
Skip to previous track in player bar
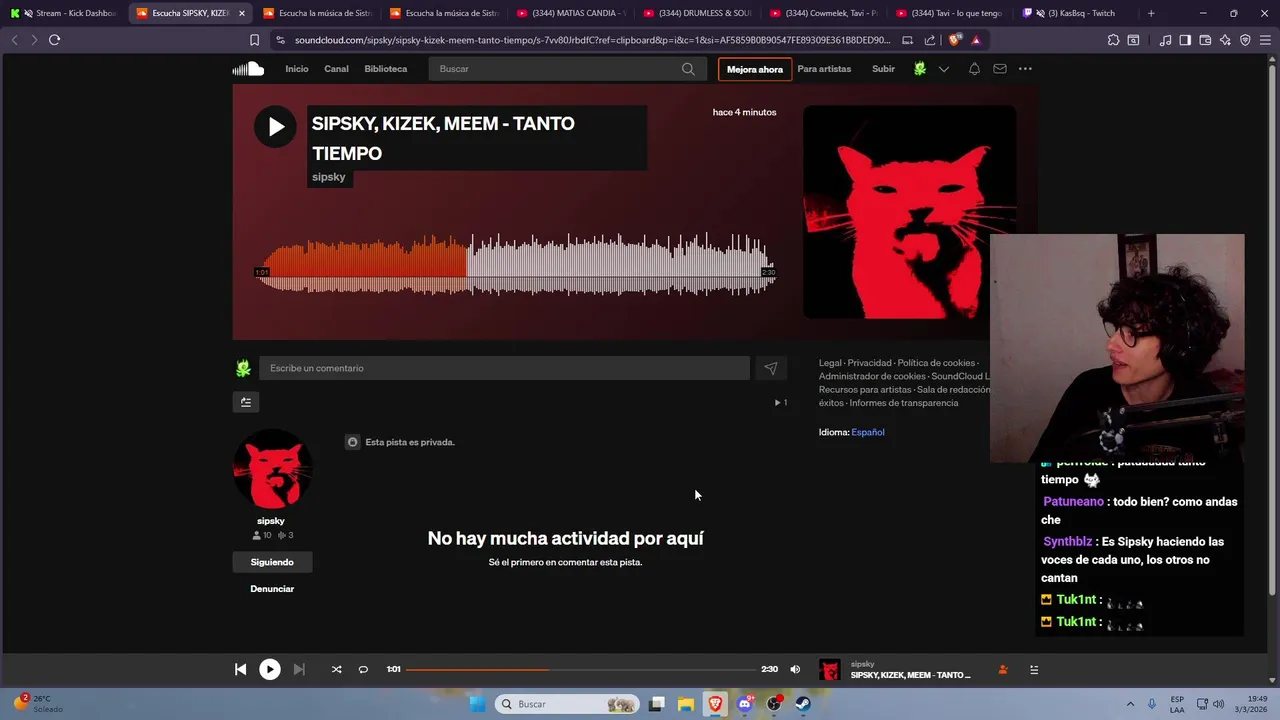pyautogui.click(x=241, y=669)
